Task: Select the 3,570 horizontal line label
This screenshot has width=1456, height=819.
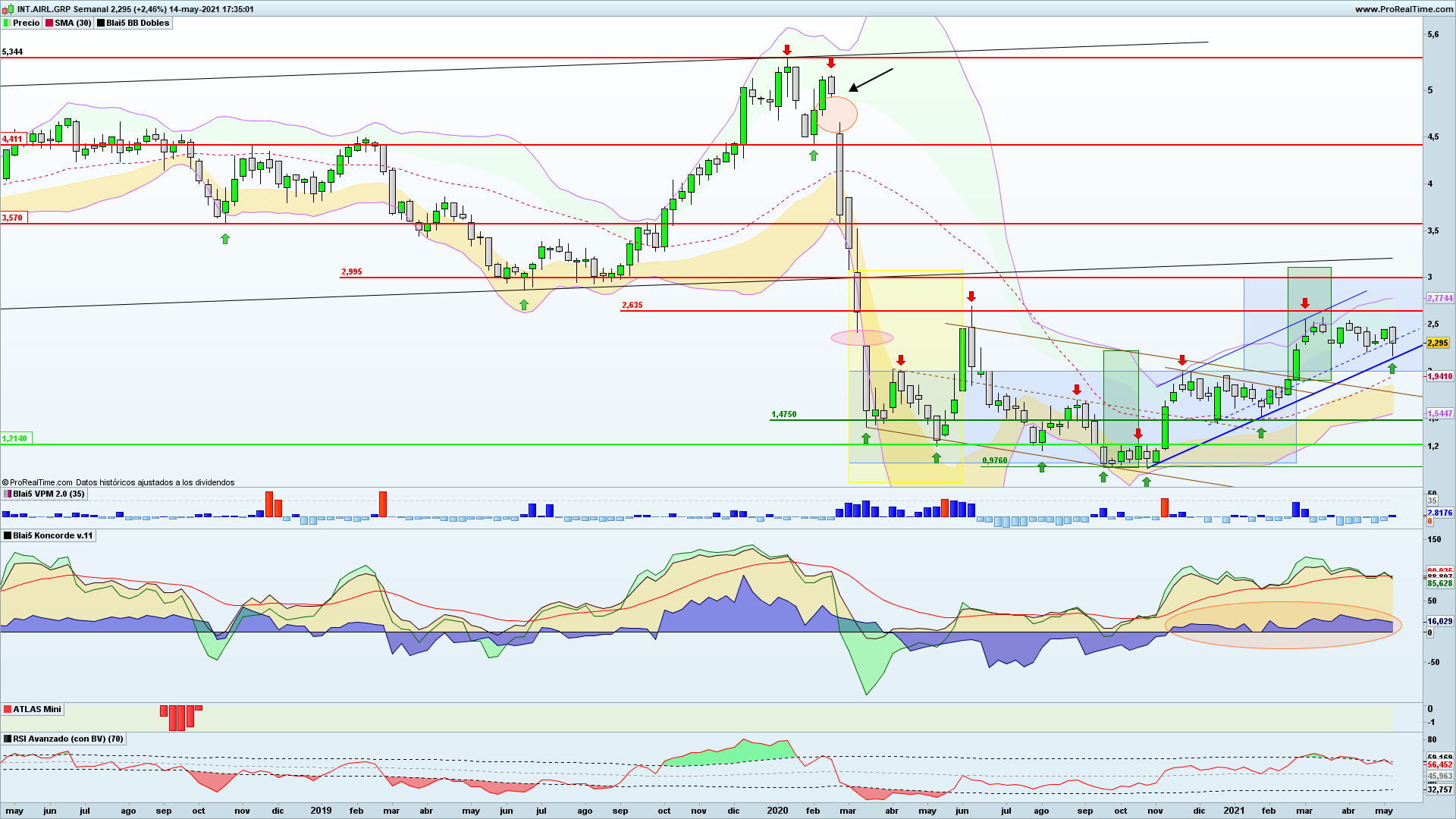Action: point(13,218)
